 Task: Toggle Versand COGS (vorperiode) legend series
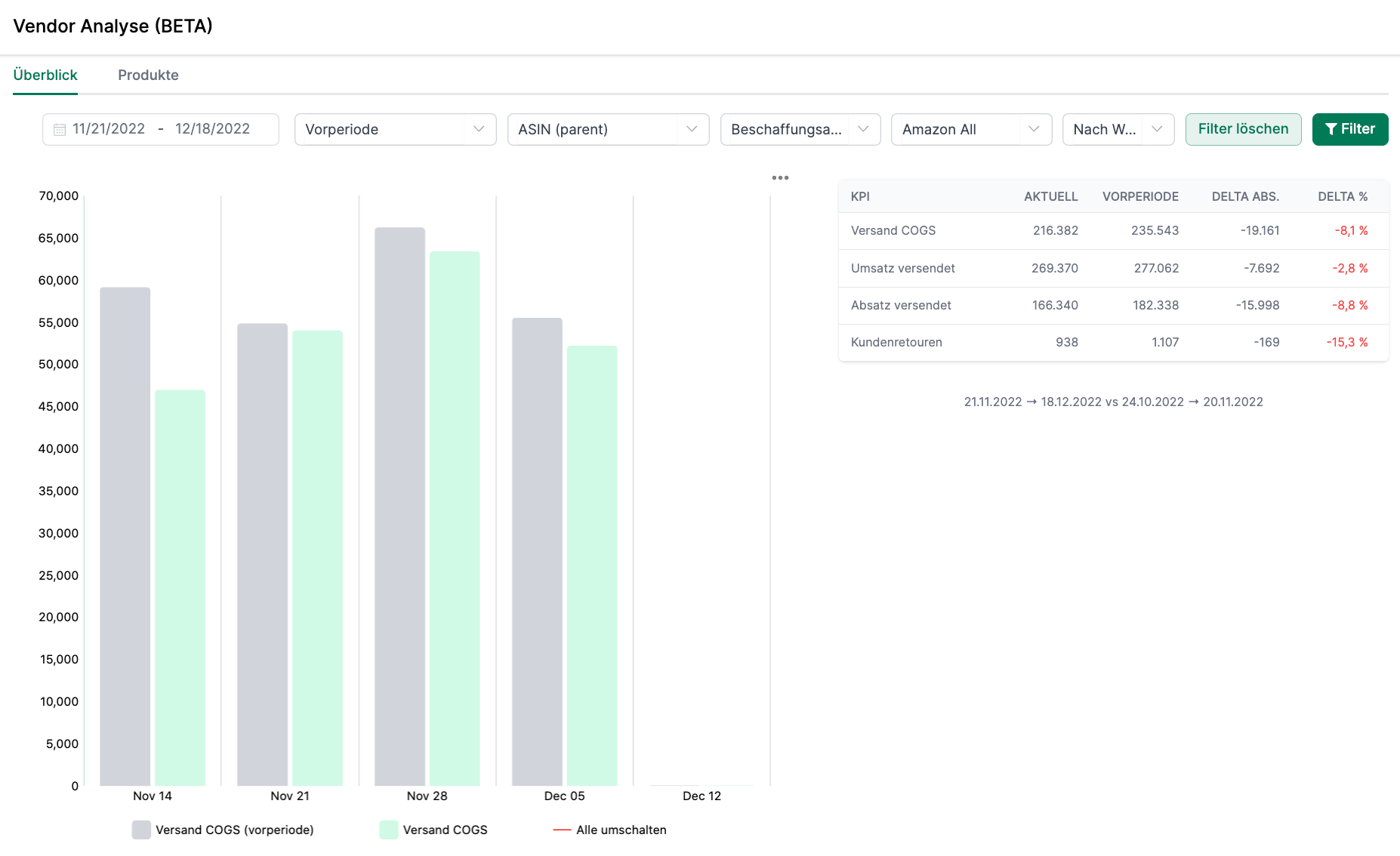click(223, 830)
